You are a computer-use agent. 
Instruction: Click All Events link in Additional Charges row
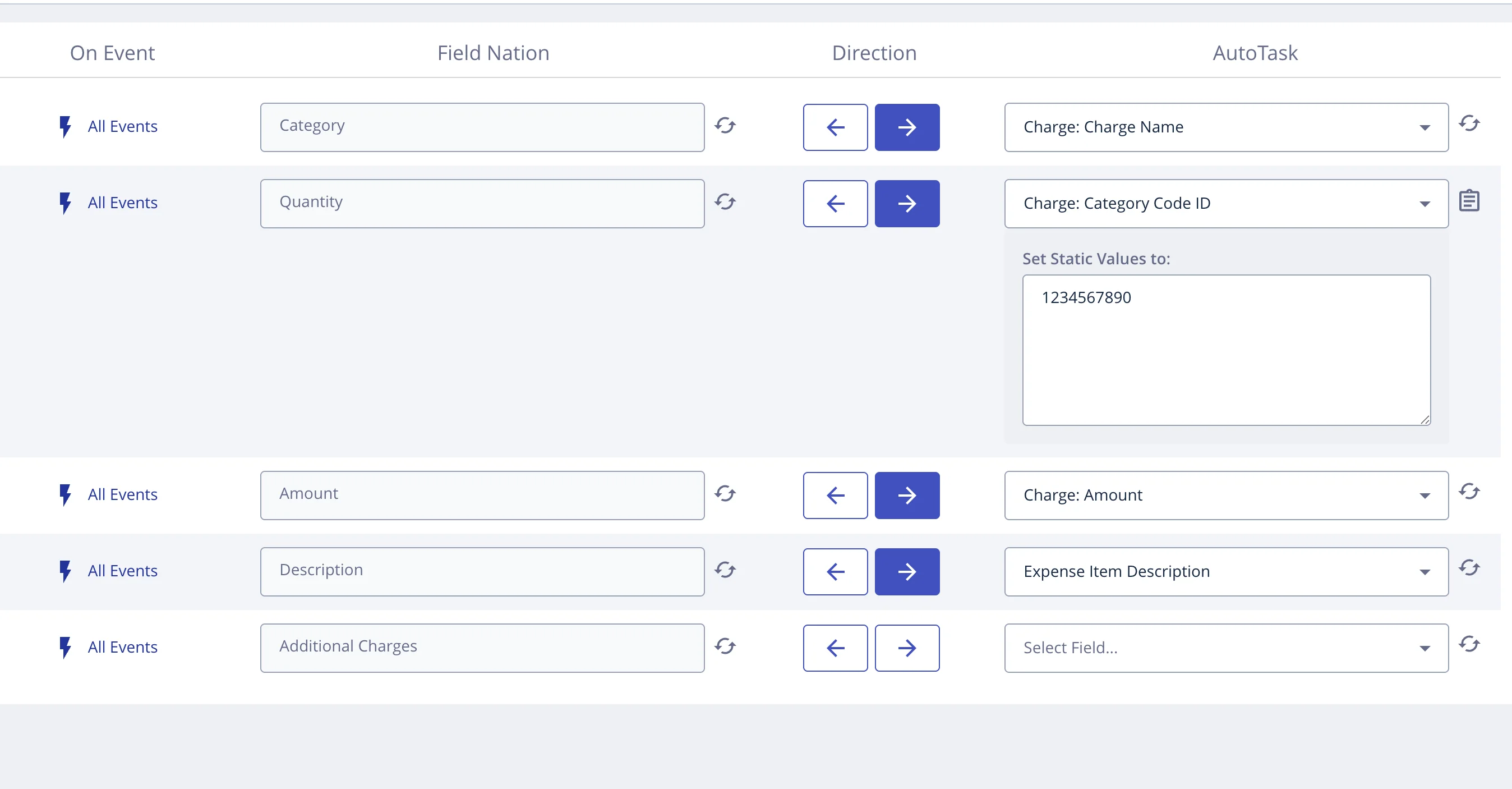pos(123,648)
